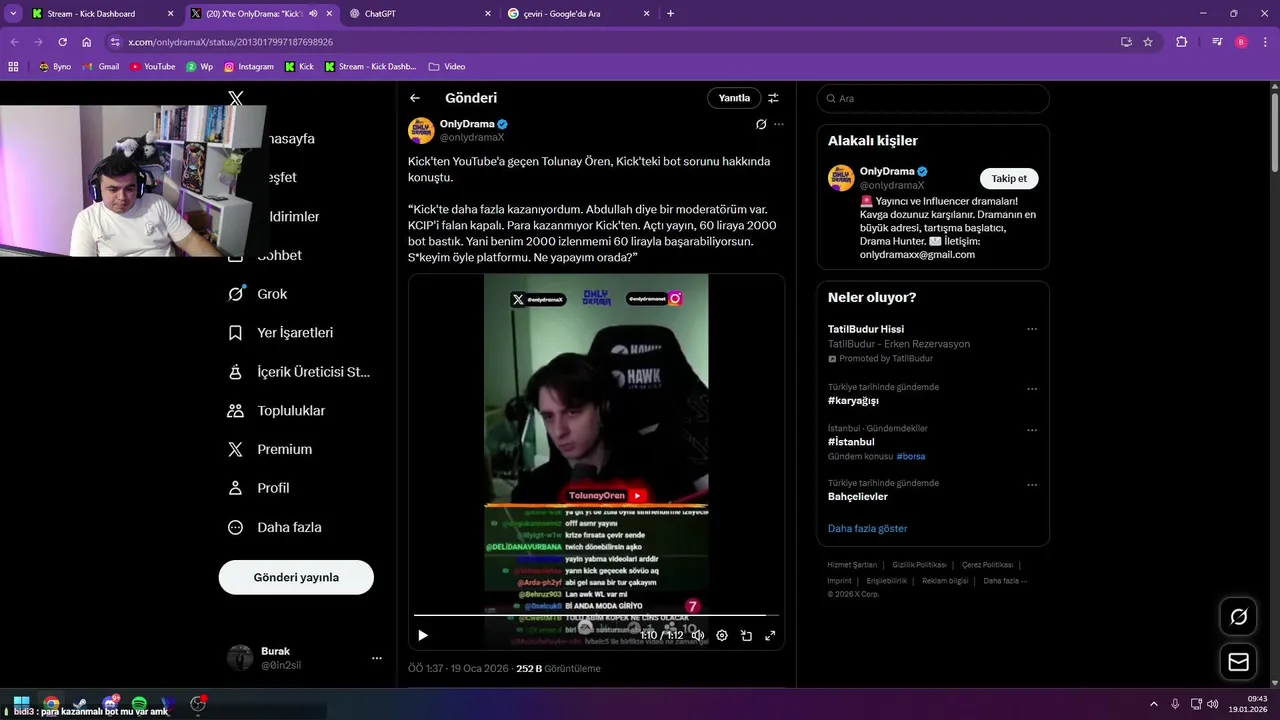Show hidden system tray icons

pyautogui.click(x=1153, y=704)
